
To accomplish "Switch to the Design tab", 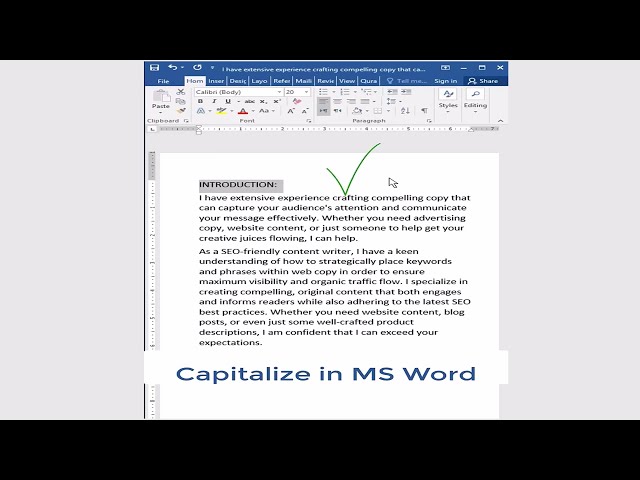I will (x=238, y=81).
